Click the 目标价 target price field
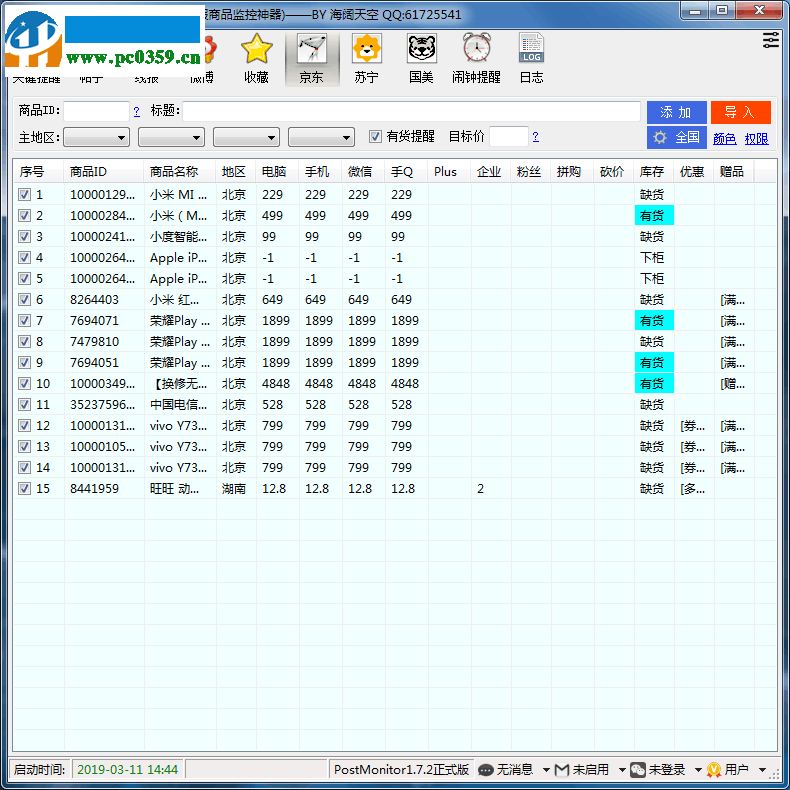 coord(509,137)
